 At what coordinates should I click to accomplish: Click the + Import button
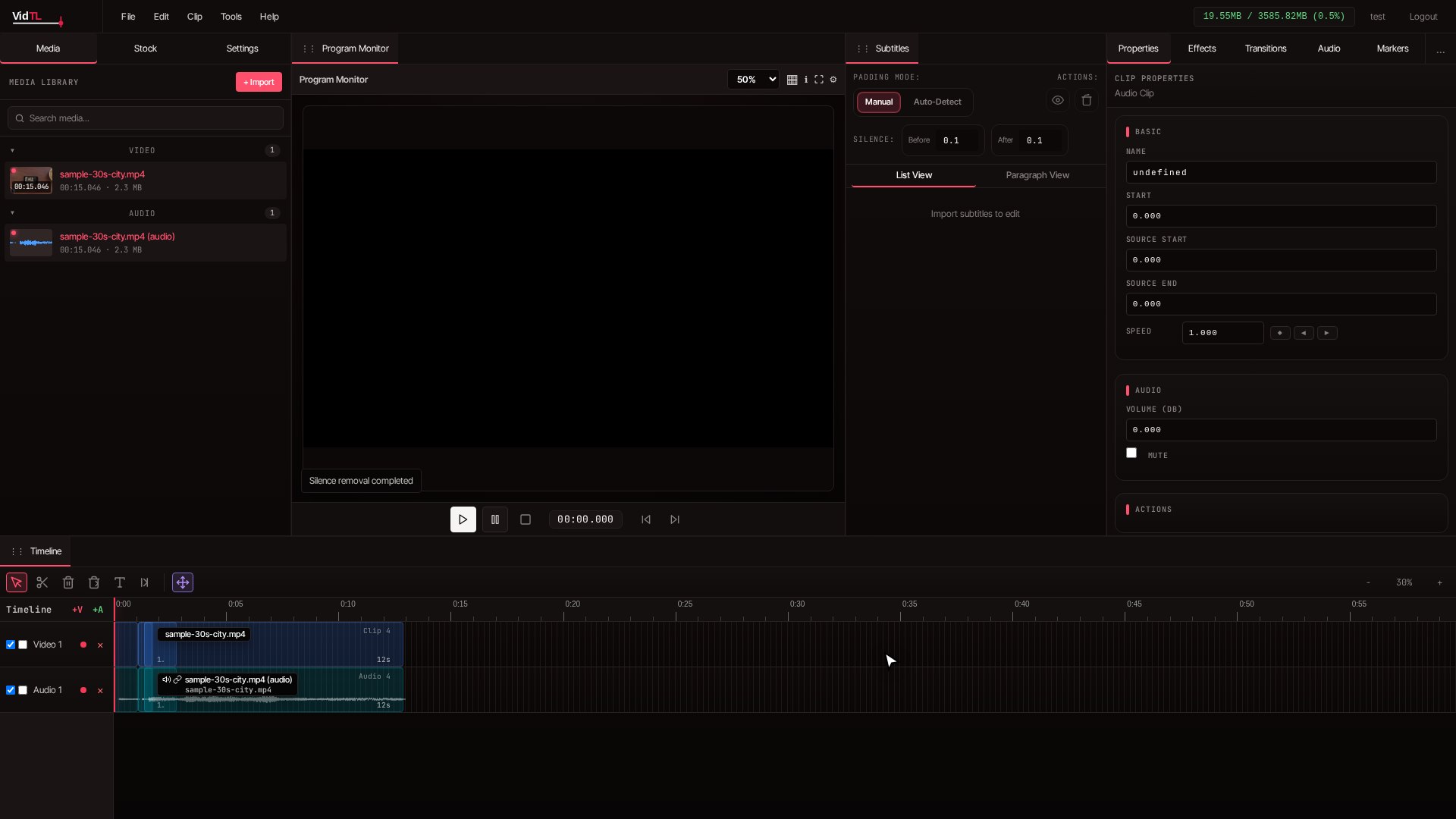pos(259,82)
